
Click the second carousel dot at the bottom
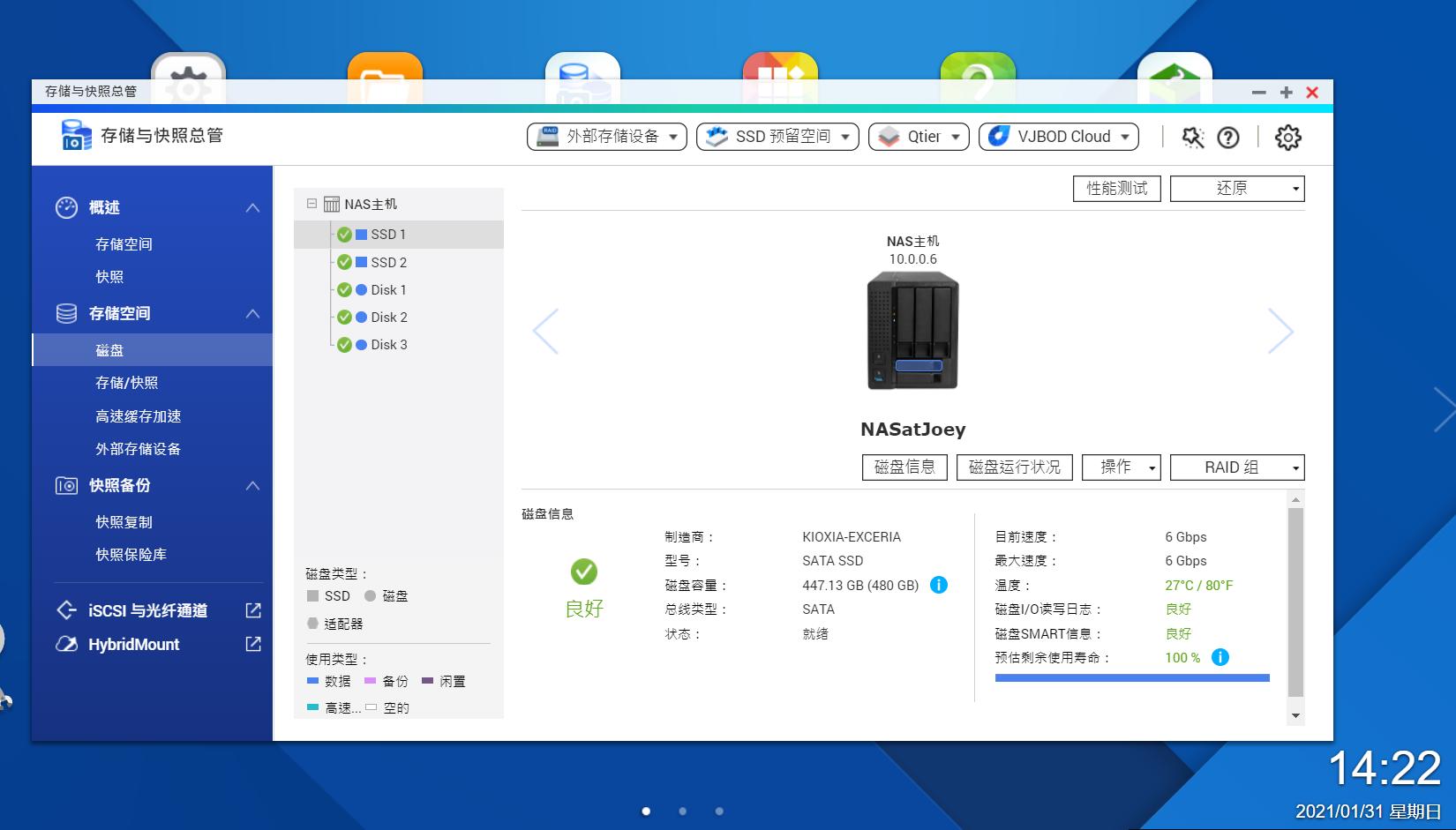(x=682, y=810)
